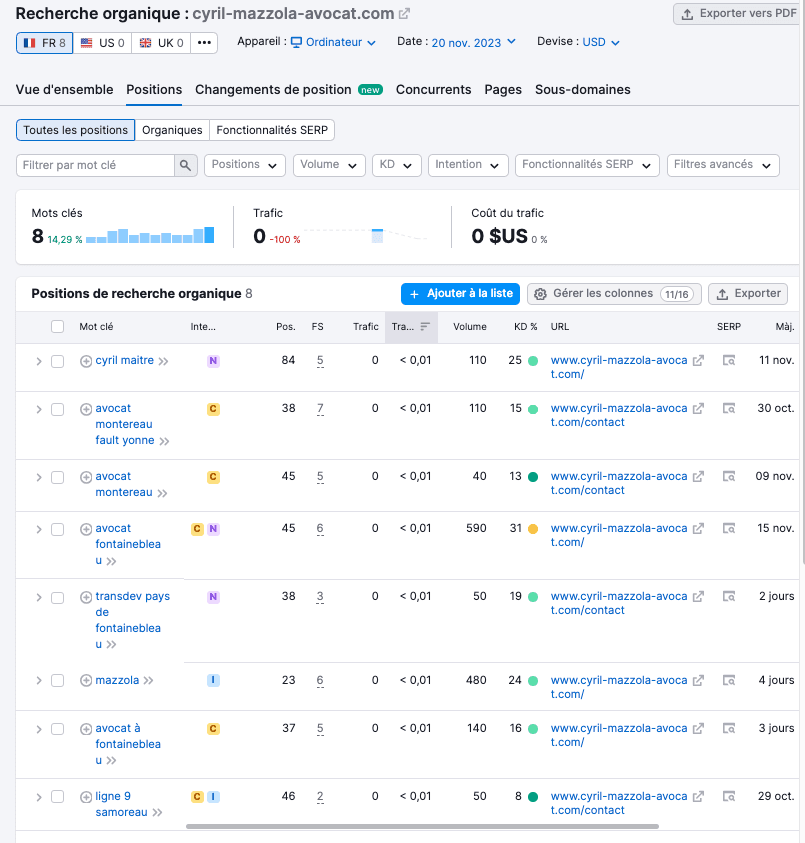The image size is (805, 843).
Task: Click the sort icon in the Tra... column header
Action: pos(425,327)
